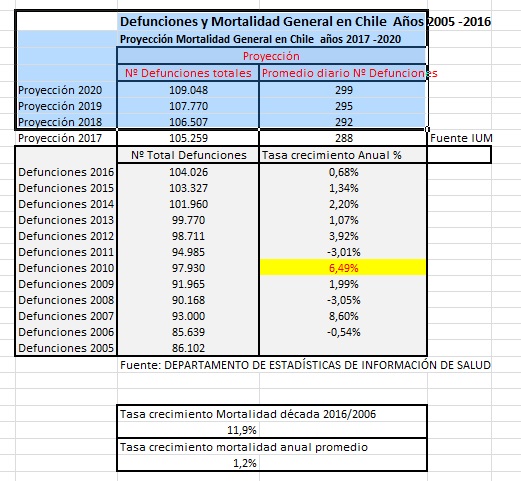Select the daily average cell 288
Screen dimensions: 521x481
pos(344,138)
